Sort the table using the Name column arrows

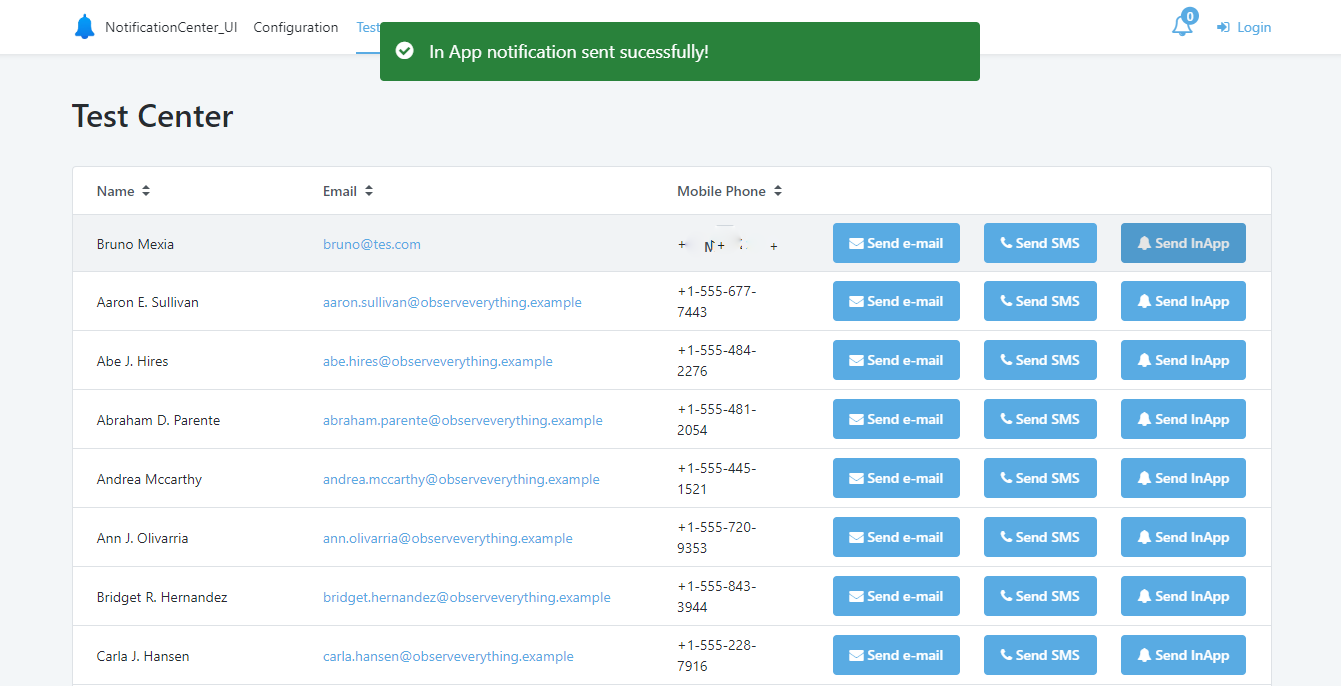(145, 190)
